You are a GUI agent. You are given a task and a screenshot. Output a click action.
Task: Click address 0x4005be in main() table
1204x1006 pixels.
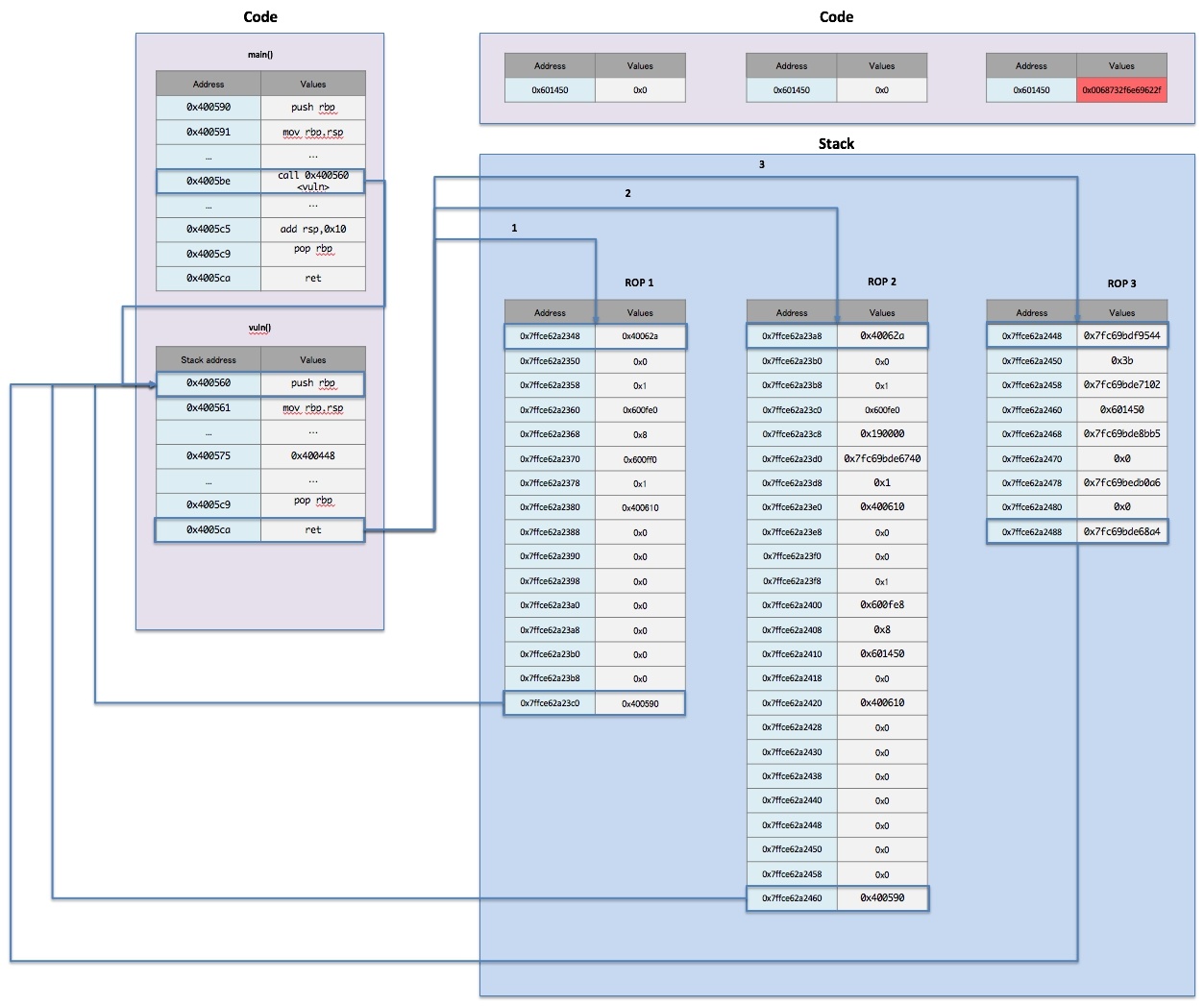pos(209,181)
